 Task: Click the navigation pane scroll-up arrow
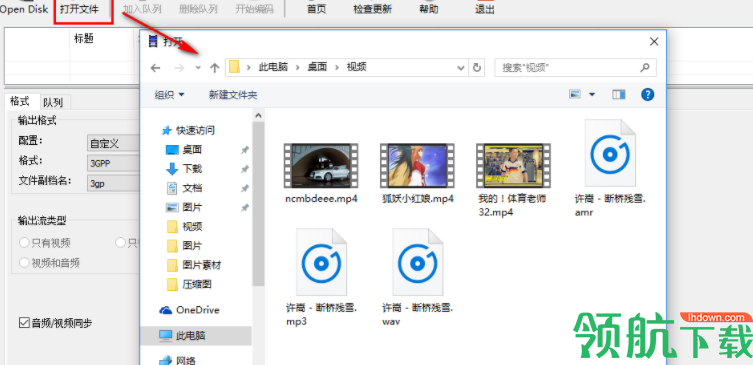click(258, 115)
